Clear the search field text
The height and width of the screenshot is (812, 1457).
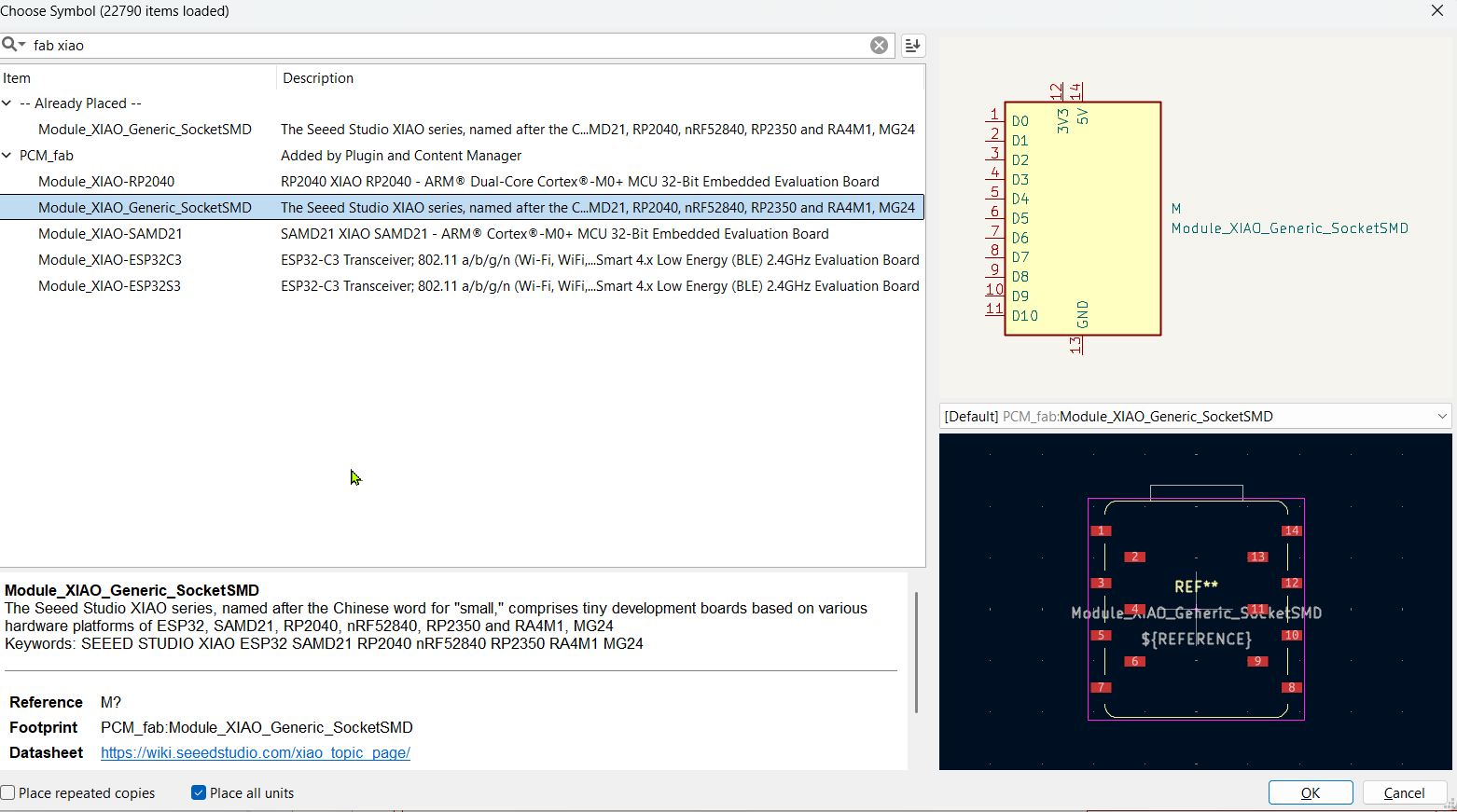pyautogui.click(x=879, y=45)
